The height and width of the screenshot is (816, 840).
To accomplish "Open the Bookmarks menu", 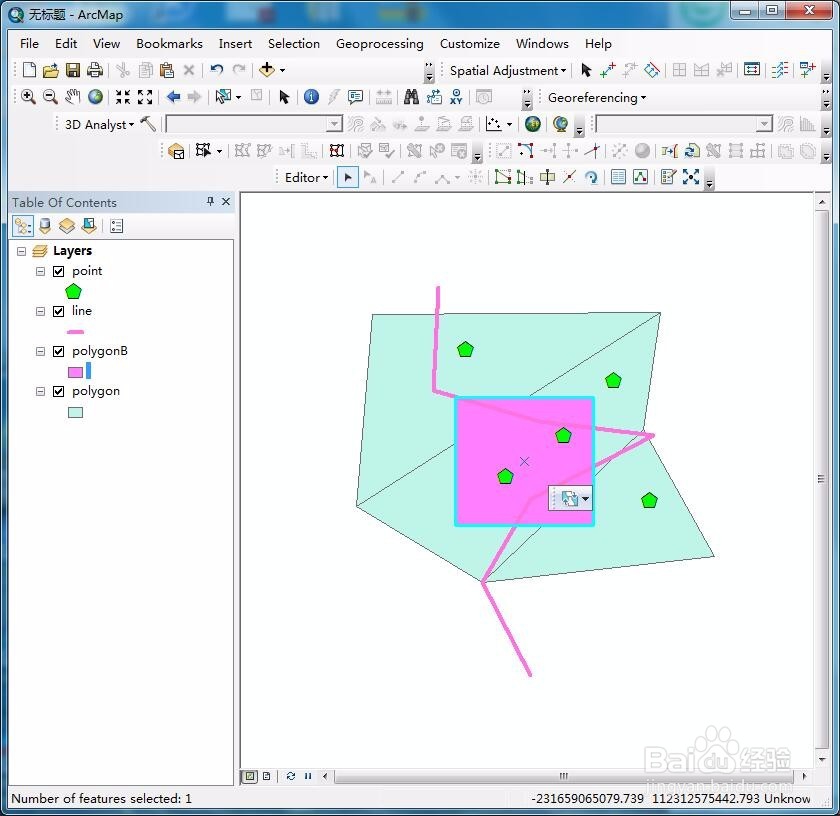I will 169,43.
